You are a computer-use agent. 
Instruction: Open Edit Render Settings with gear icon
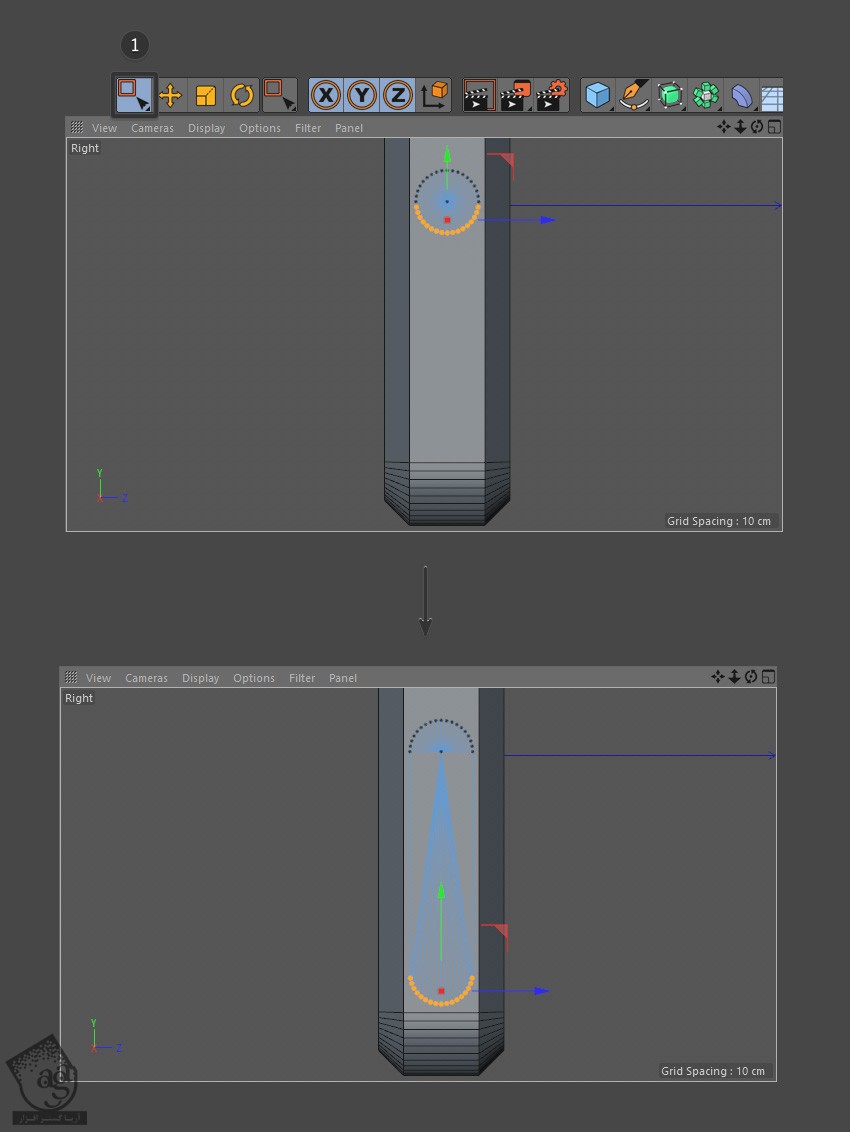pyautogui.click(x=552, y=96)
